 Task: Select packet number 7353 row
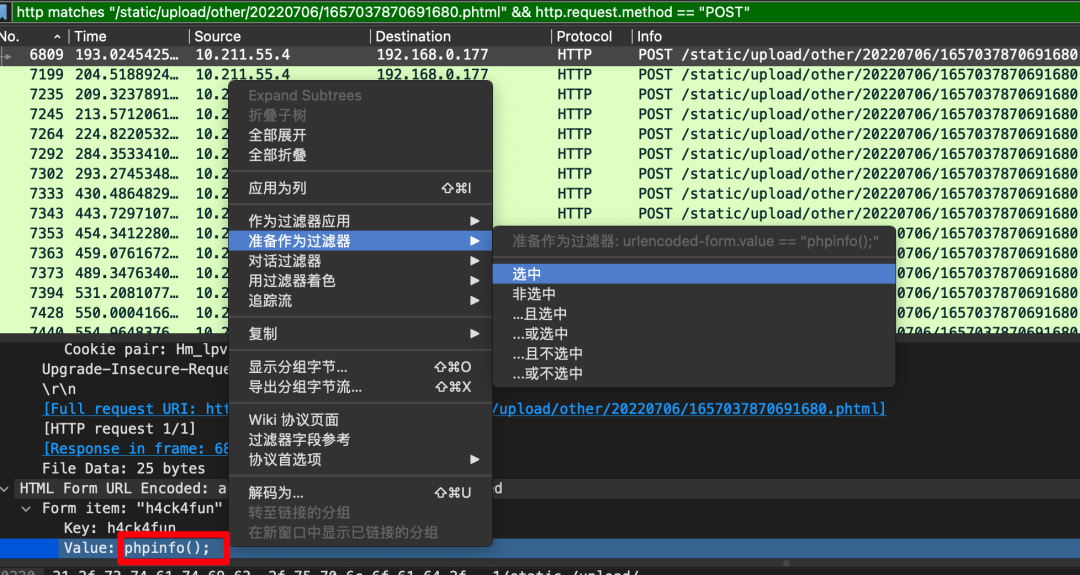[114, 234]
